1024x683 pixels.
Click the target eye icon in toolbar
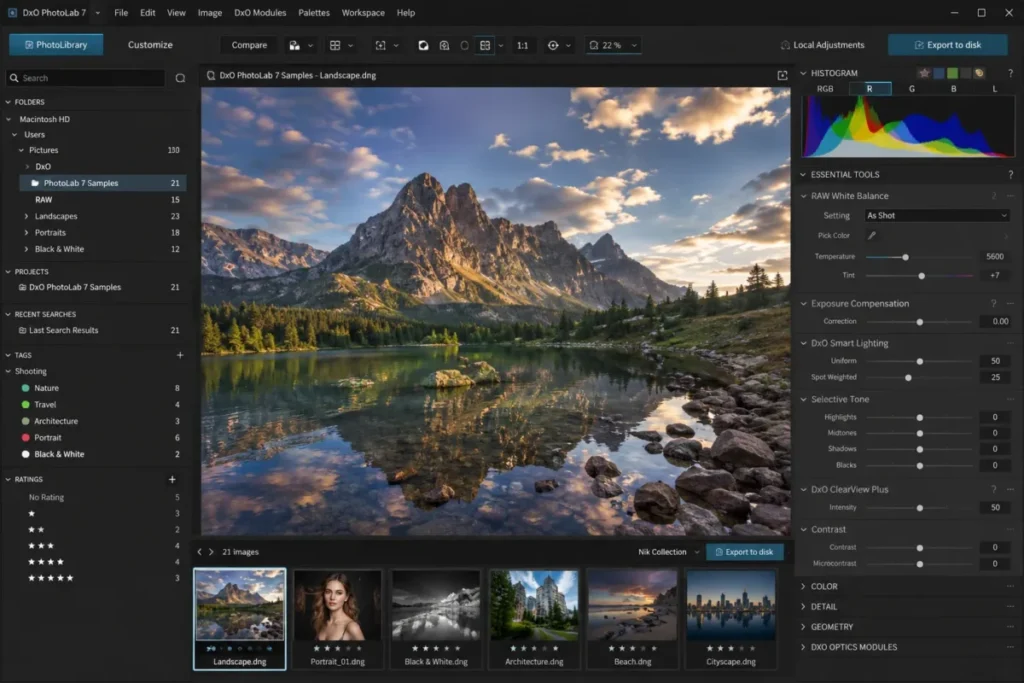(553, 45)
